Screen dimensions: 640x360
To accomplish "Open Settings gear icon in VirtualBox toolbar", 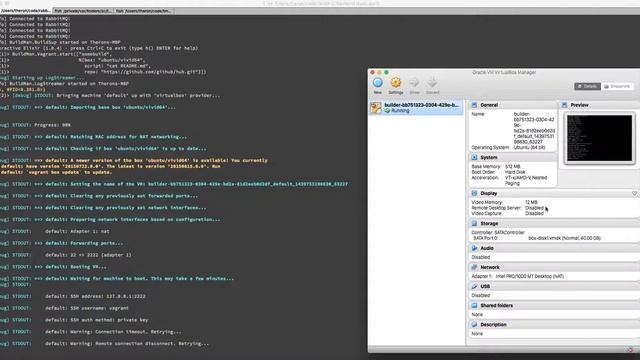I will 396,83.
